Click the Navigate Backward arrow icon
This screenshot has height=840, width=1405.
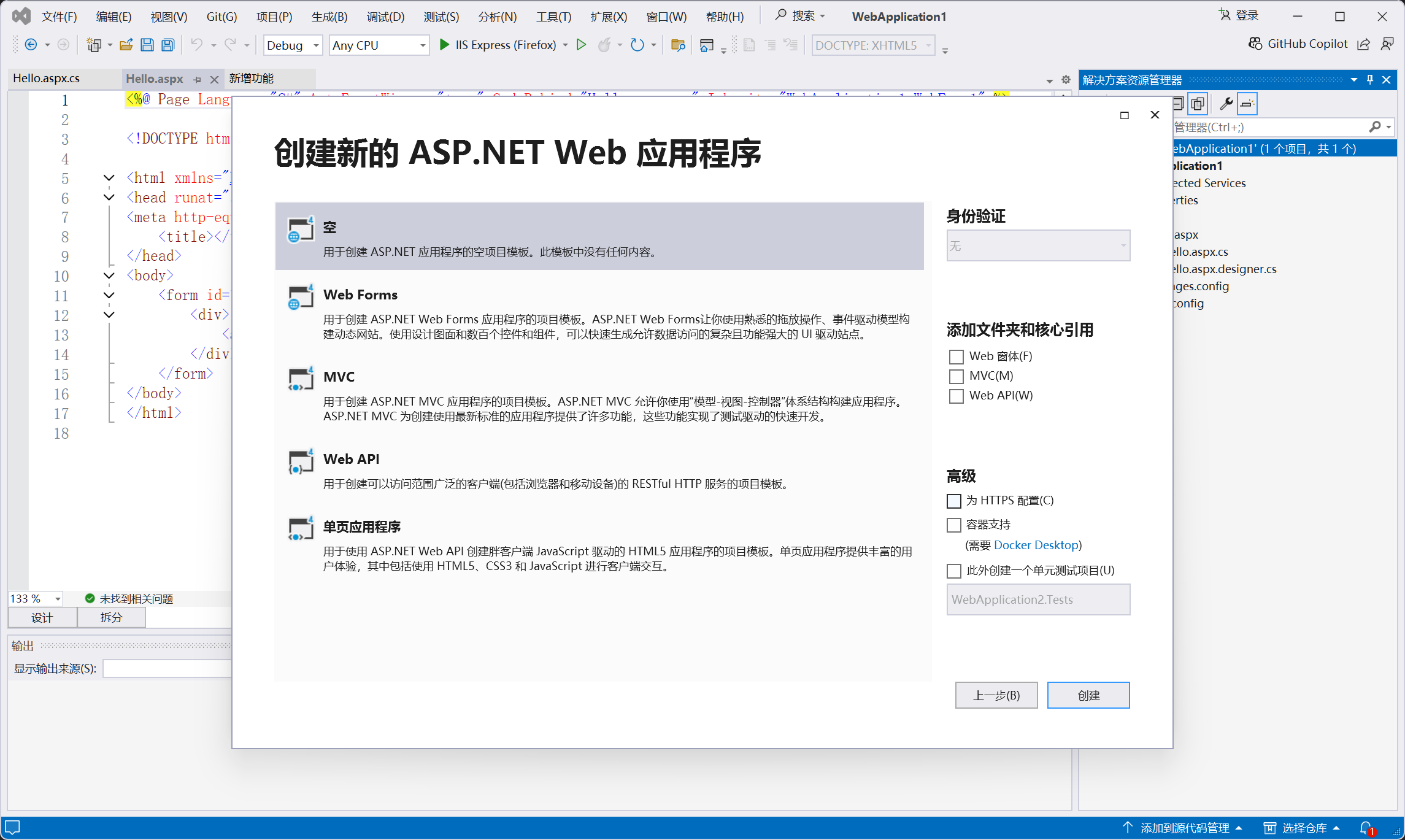click(x=31, y=45)
